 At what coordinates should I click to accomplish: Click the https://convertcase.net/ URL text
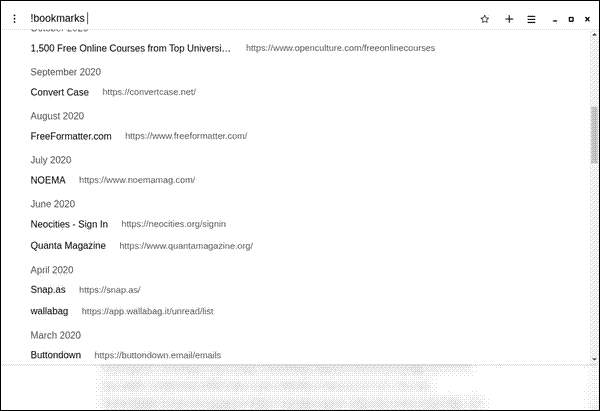(149, 92)
